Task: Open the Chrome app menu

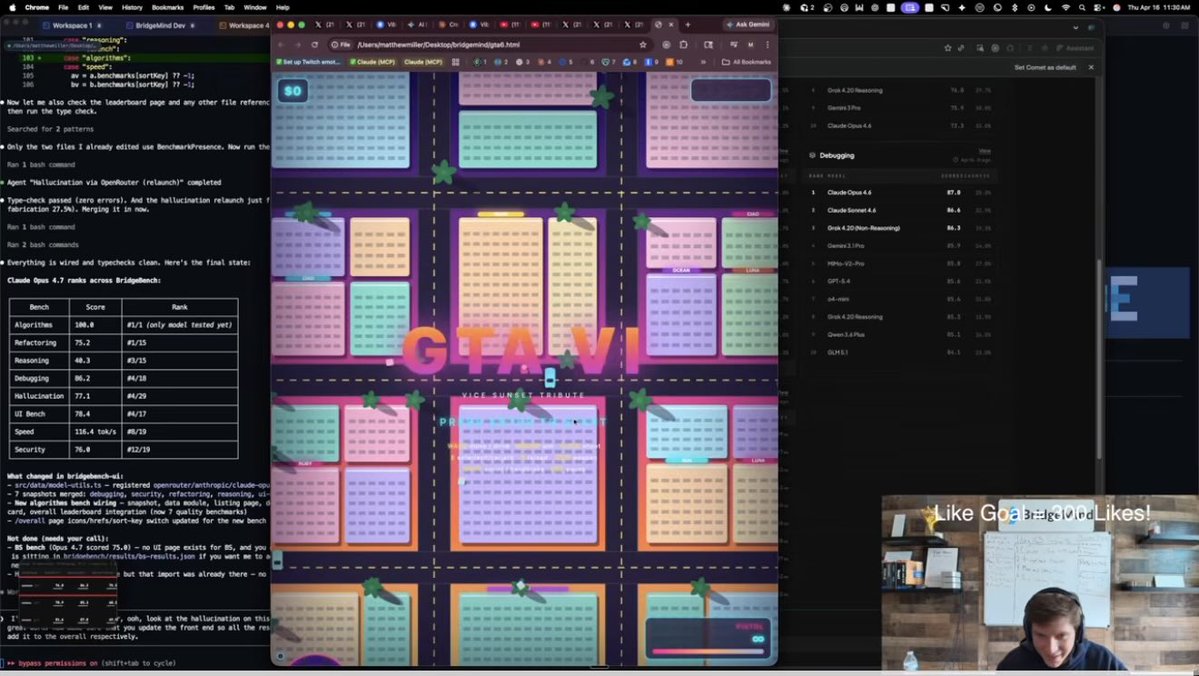Action: (37, 7)
